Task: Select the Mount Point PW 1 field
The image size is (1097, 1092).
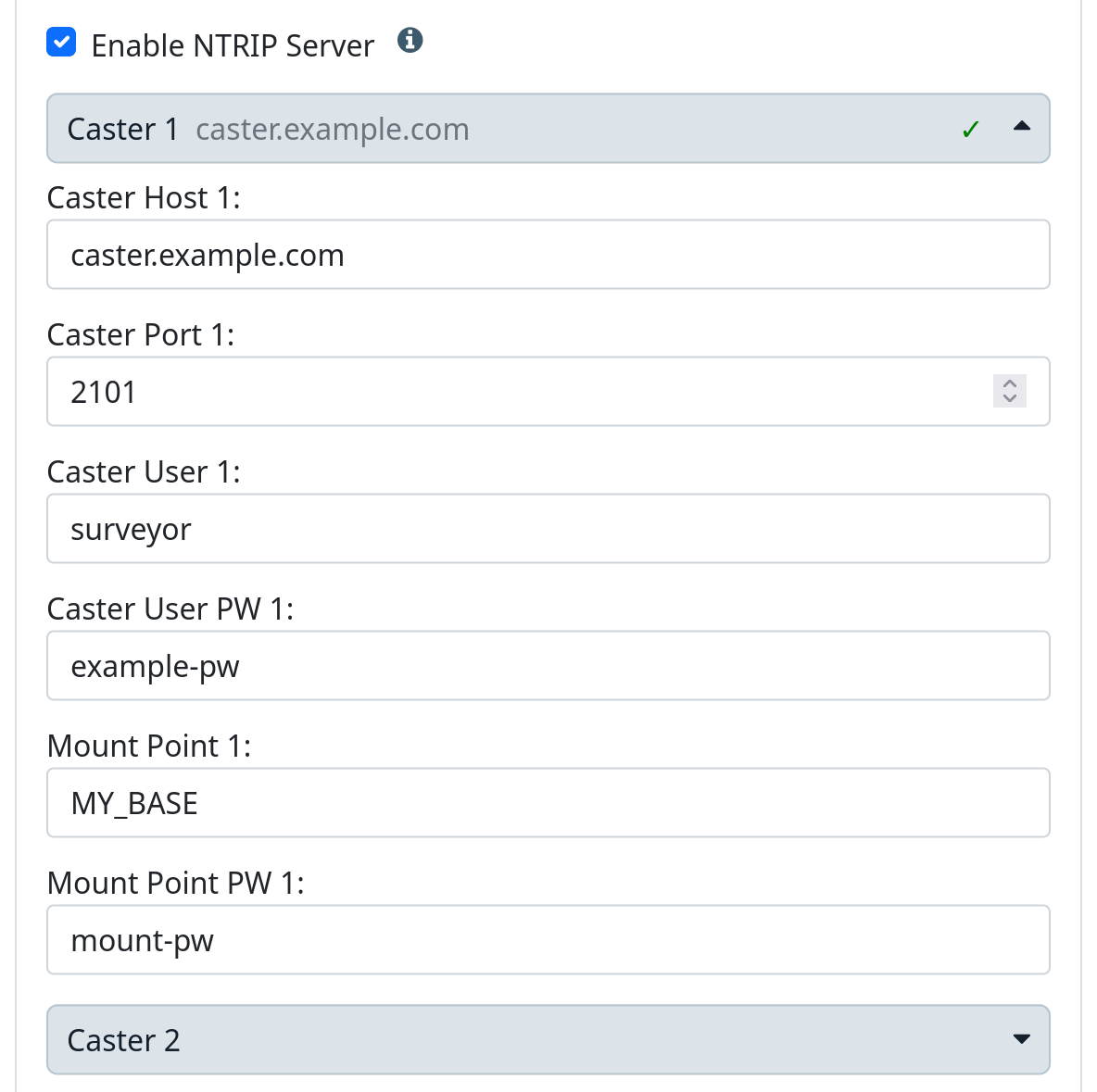Action: [548, 939]
